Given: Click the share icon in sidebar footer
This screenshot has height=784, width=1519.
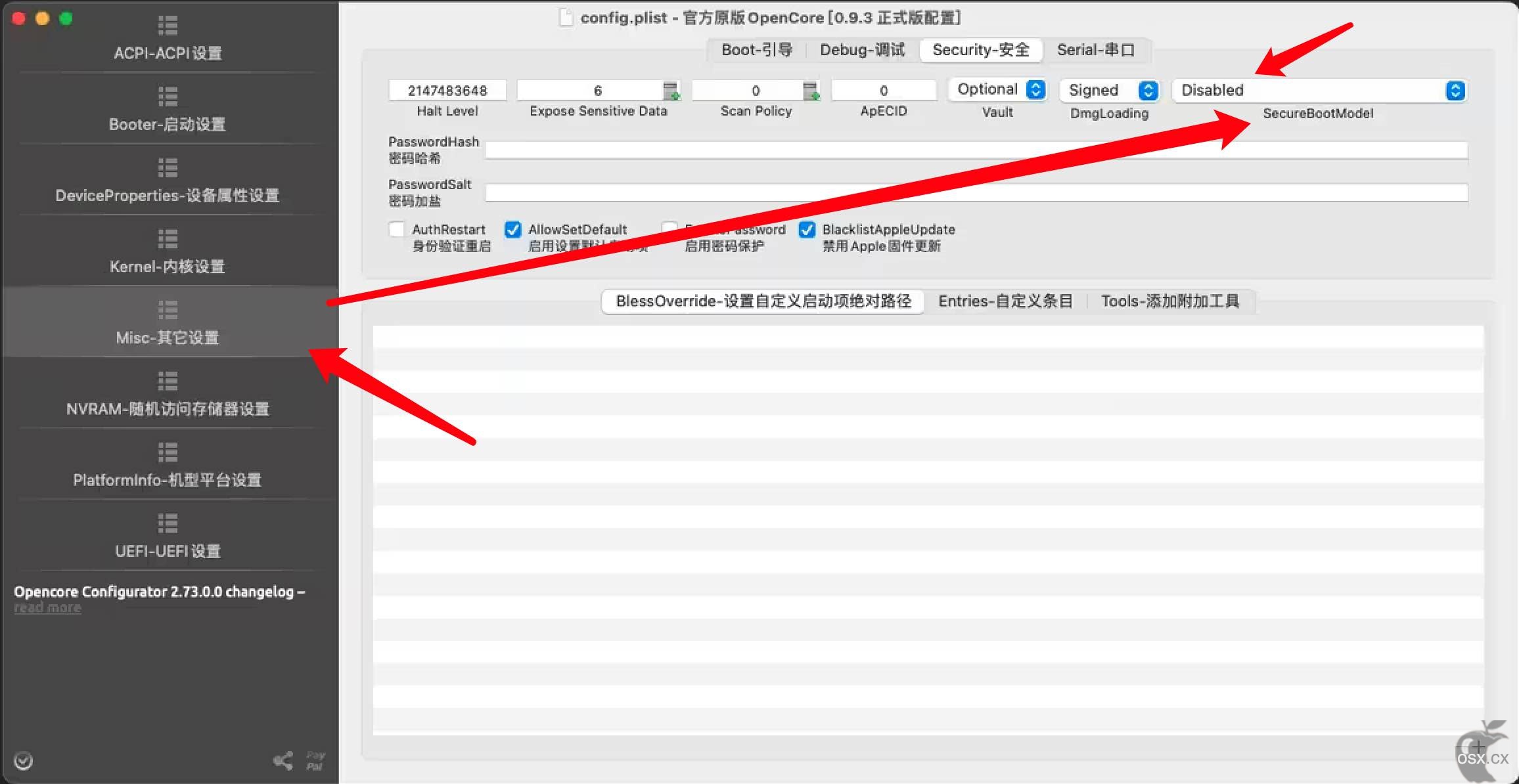Looking at the screenshot, I should [x=283, y=761].
